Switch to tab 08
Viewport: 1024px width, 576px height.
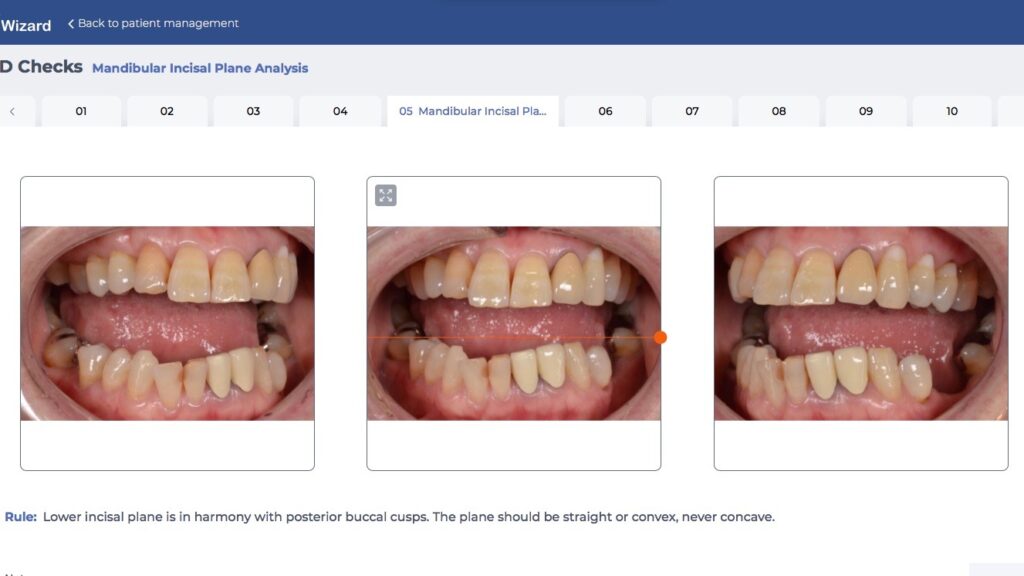point(779,111)
